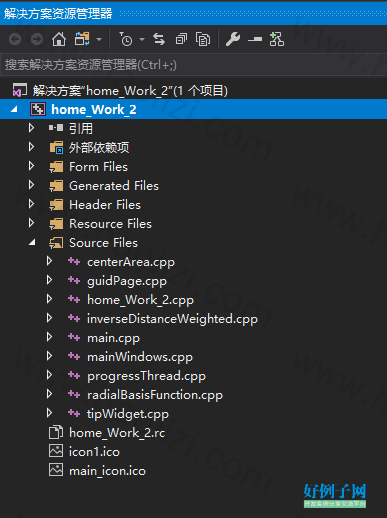Expand the 引用 references node
The height and width of the screenshot is (518, 387).
[31, 128]
